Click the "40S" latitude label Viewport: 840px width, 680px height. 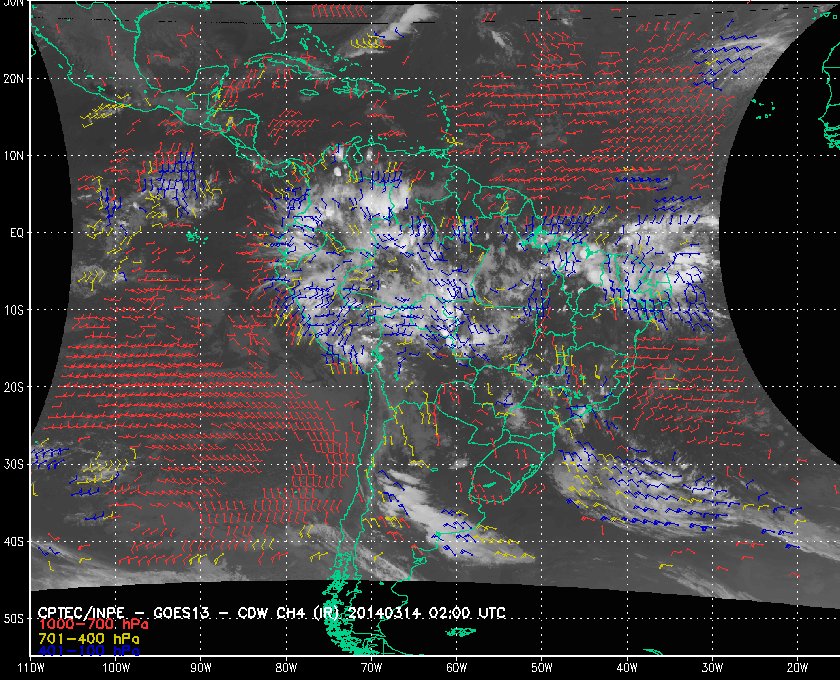pos(14,542)
